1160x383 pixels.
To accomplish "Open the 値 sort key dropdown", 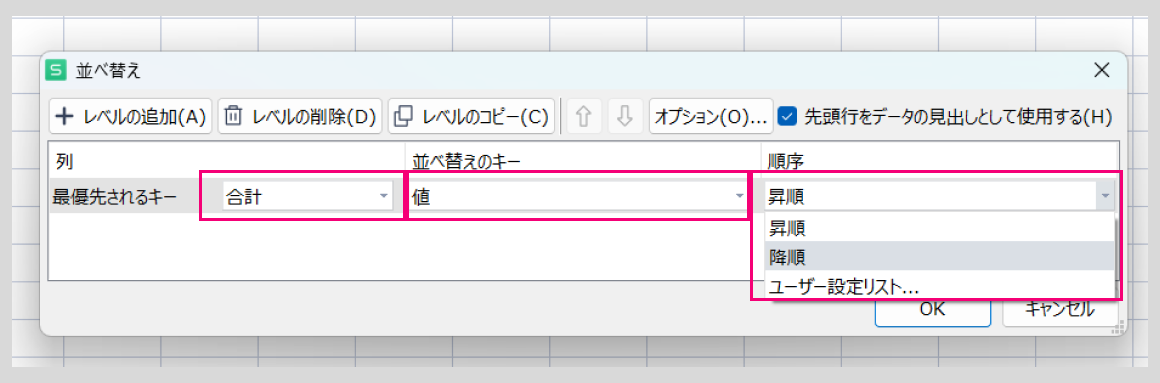I will [739, 197].
